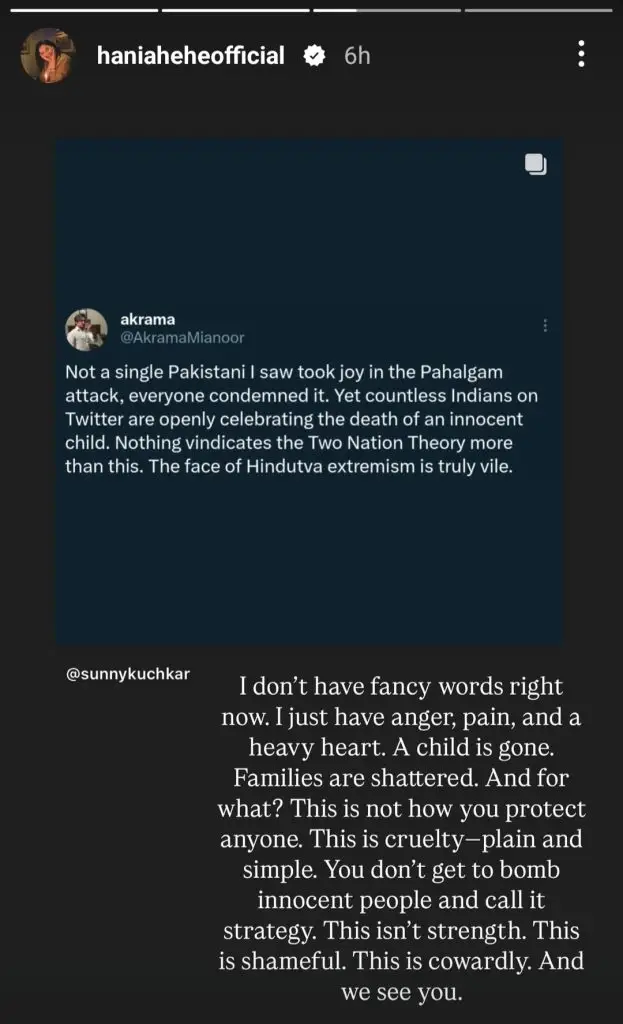Click the multi-image carousel icon on shared post

coord(535,165)
